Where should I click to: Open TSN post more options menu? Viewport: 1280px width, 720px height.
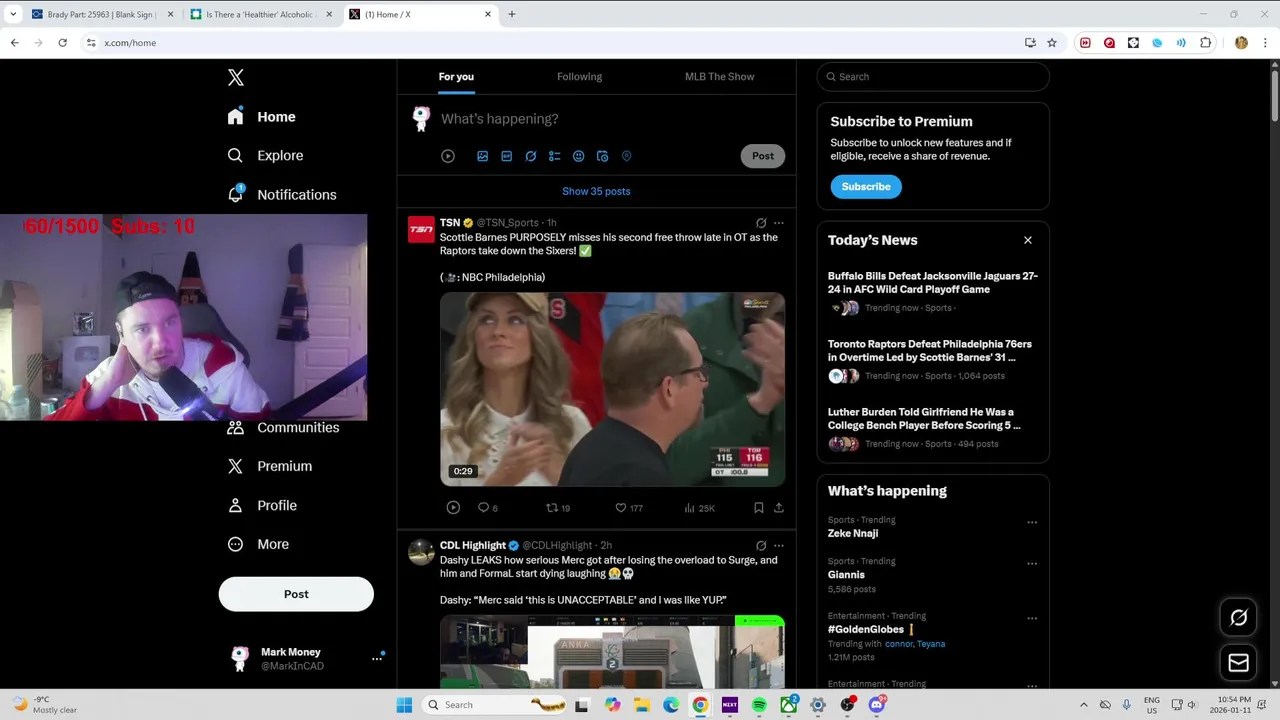[779, 223]
